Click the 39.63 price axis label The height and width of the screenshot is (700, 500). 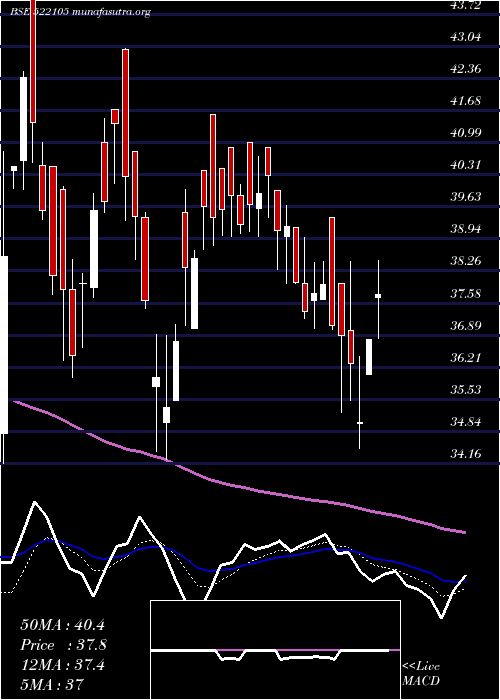(x=466, y=197)
